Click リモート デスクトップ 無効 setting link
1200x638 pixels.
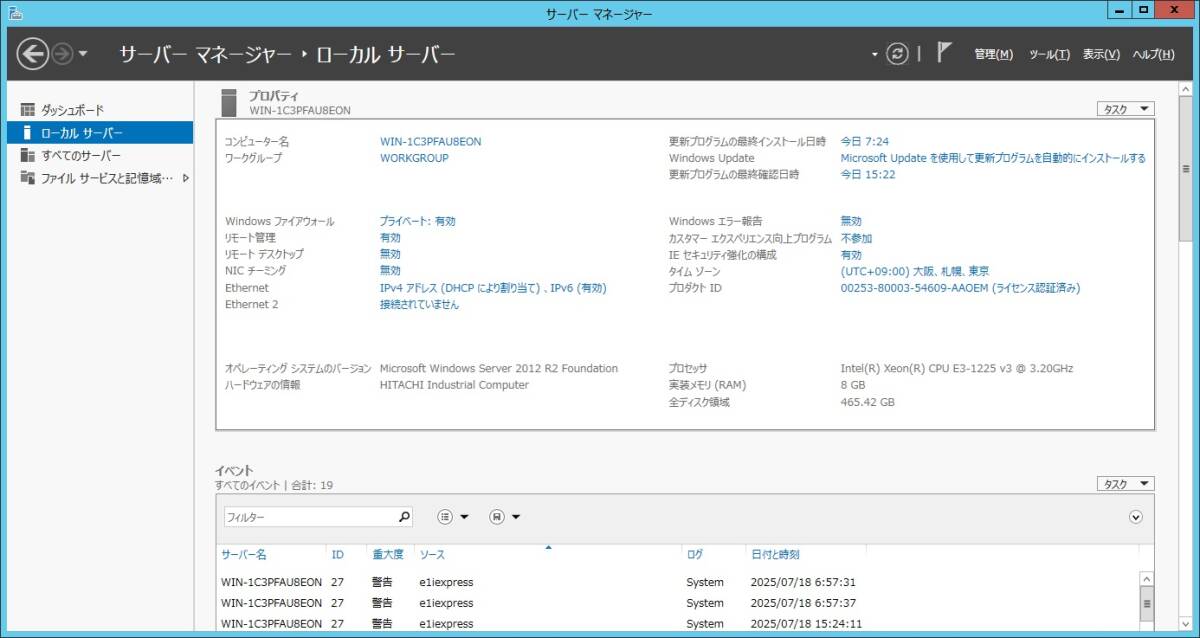point(390,254)
